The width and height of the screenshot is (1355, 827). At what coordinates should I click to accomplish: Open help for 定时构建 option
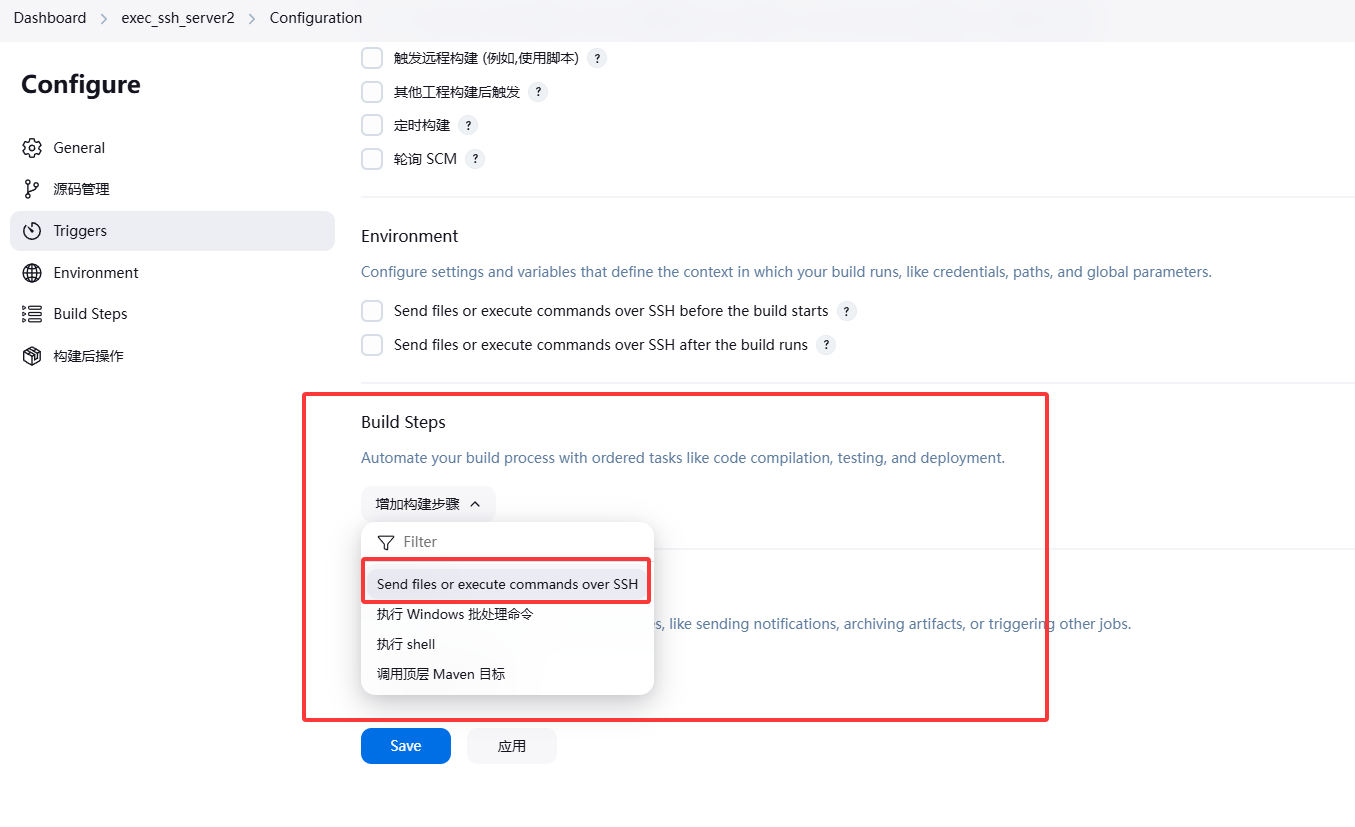(468, 126)
